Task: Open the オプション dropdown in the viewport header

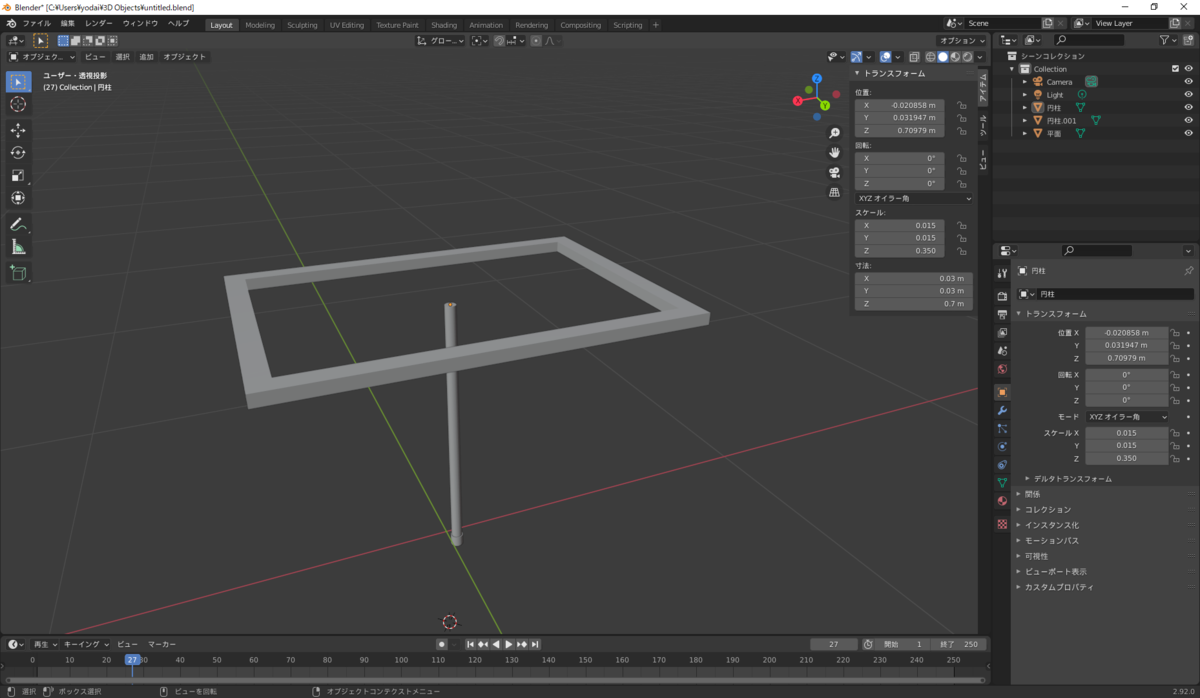Action: click(963, 41)
